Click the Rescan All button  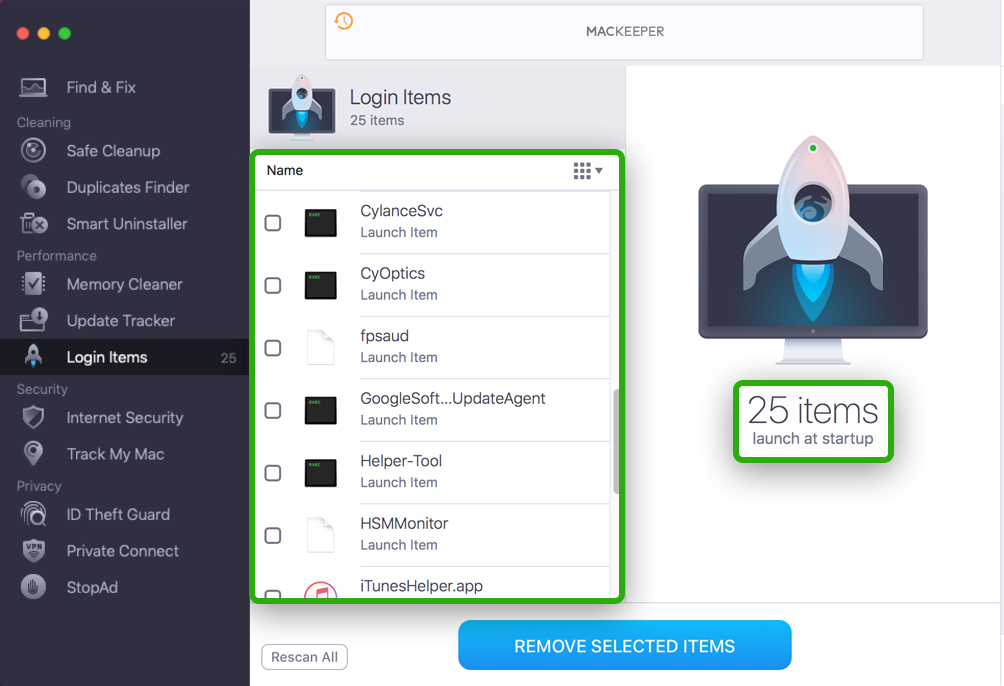tap(304, 657)
